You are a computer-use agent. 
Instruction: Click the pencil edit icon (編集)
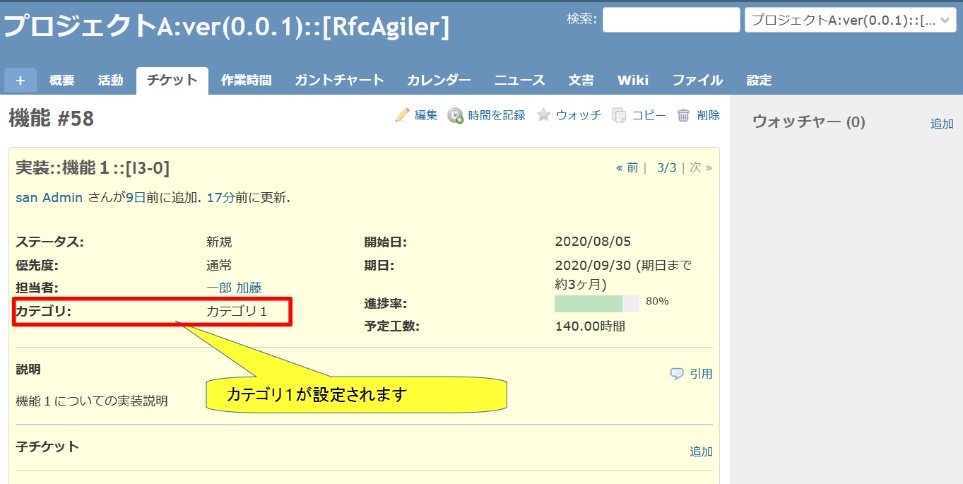click(x=403, y=115)
